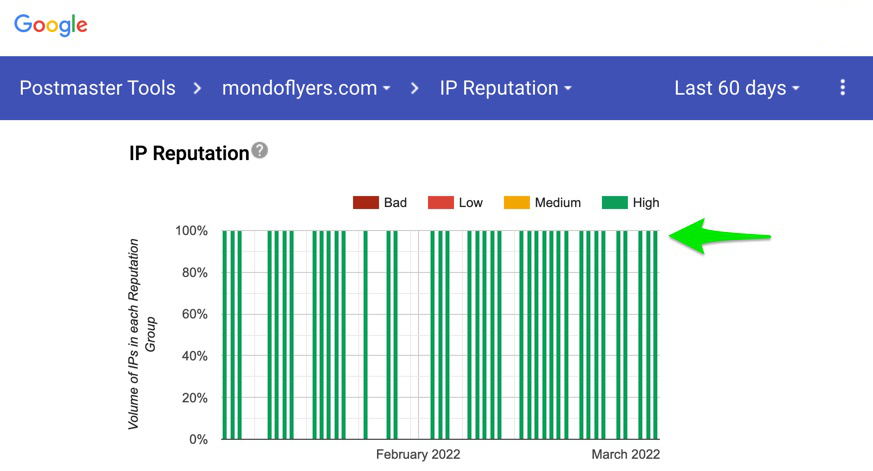Click the Low legend red swatch
This screenshot has height=471, width=873.
point(440,203)
